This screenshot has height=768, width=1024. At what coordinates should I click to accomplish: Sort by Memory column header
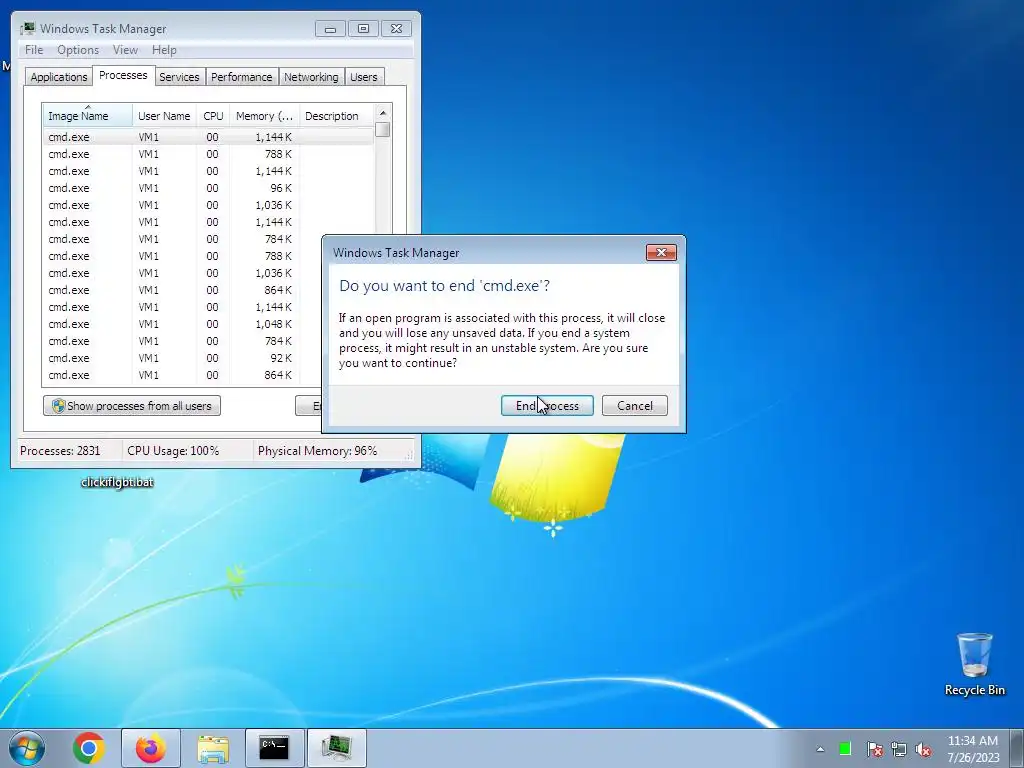point(264,116)
